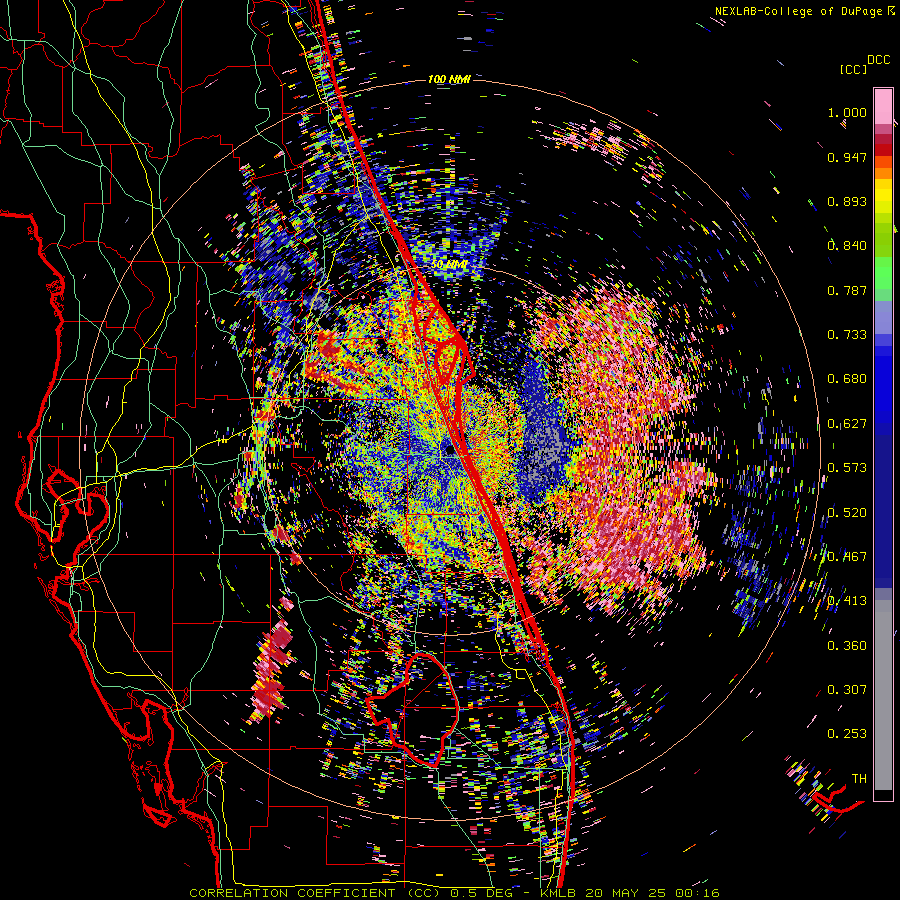Select the 1.000 scale value
This screenshot has height=900, width=900.
tap(847, 113)
